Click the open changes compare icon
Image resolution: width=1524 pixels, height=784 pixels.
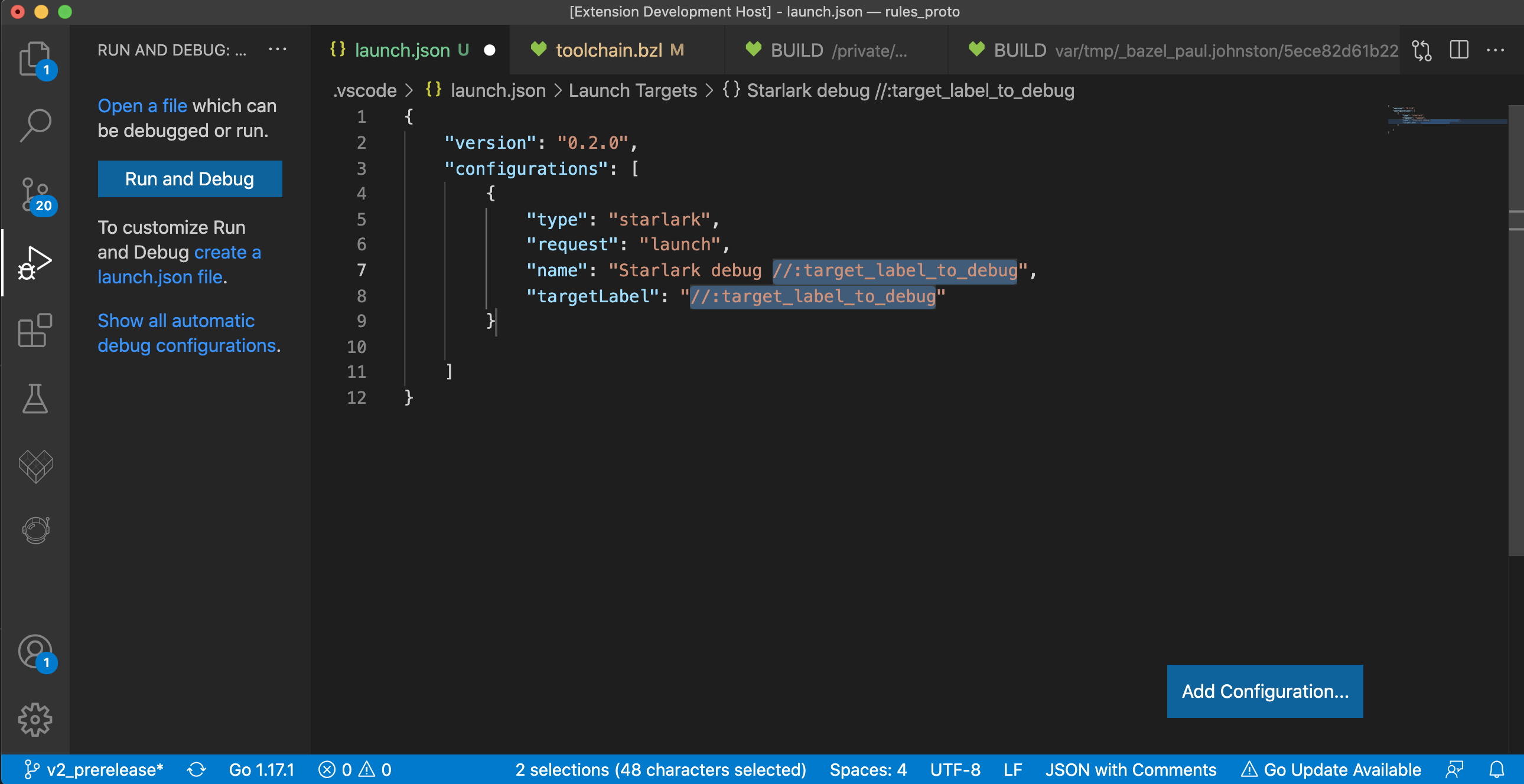tap(1421, 50)
